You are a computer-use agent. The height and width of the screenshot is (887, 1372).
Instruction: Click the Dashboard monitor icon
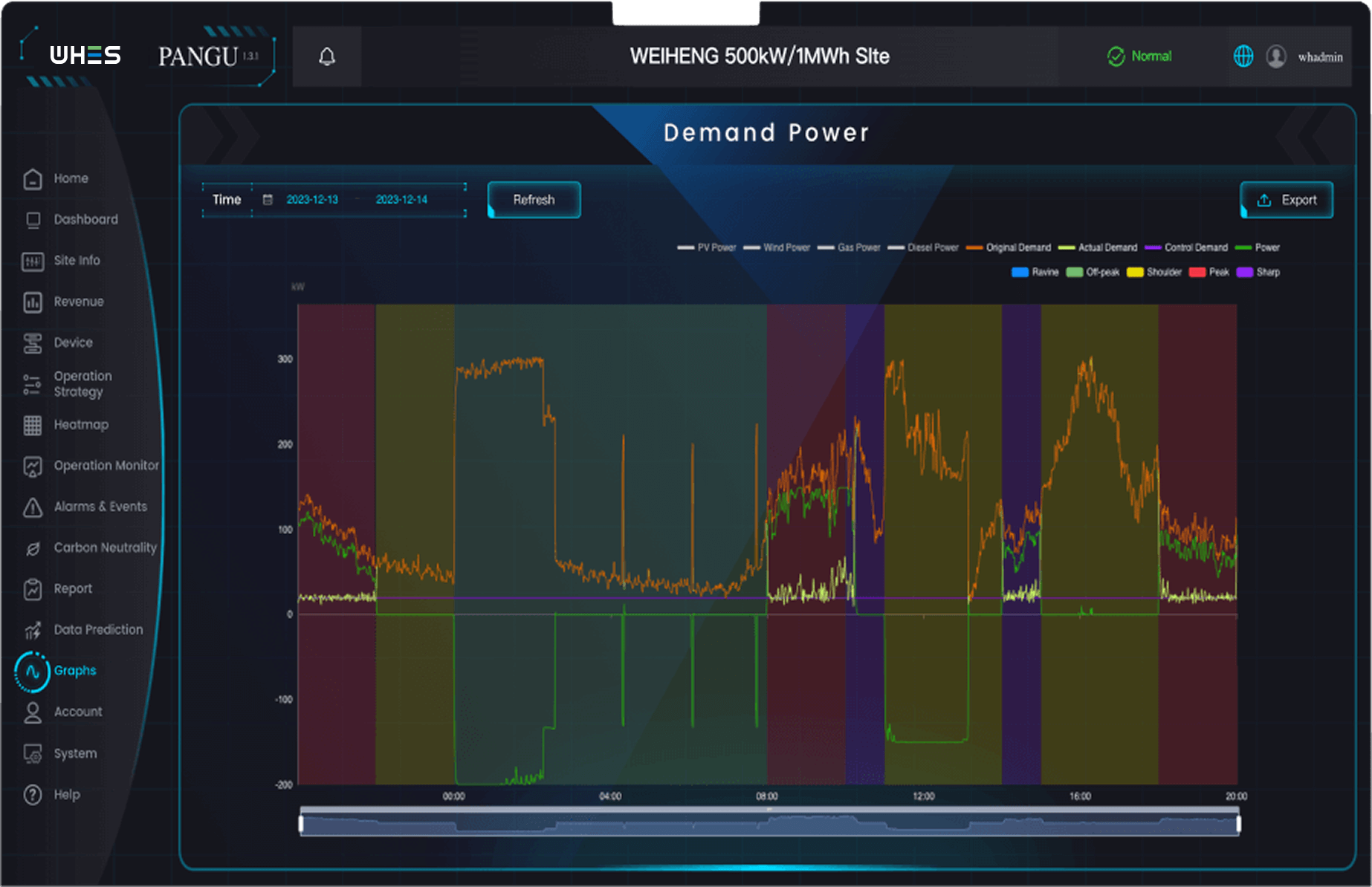[33, 220]
